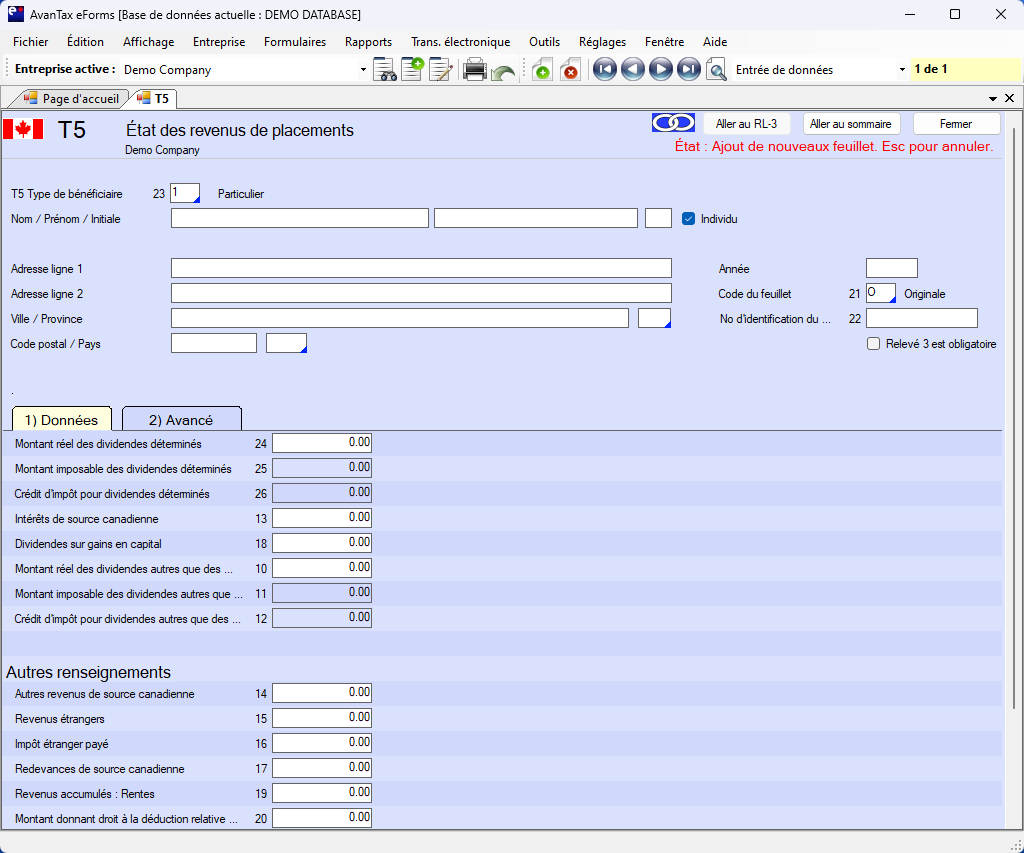Click the magnifier find slip icon

pos(716,70)
